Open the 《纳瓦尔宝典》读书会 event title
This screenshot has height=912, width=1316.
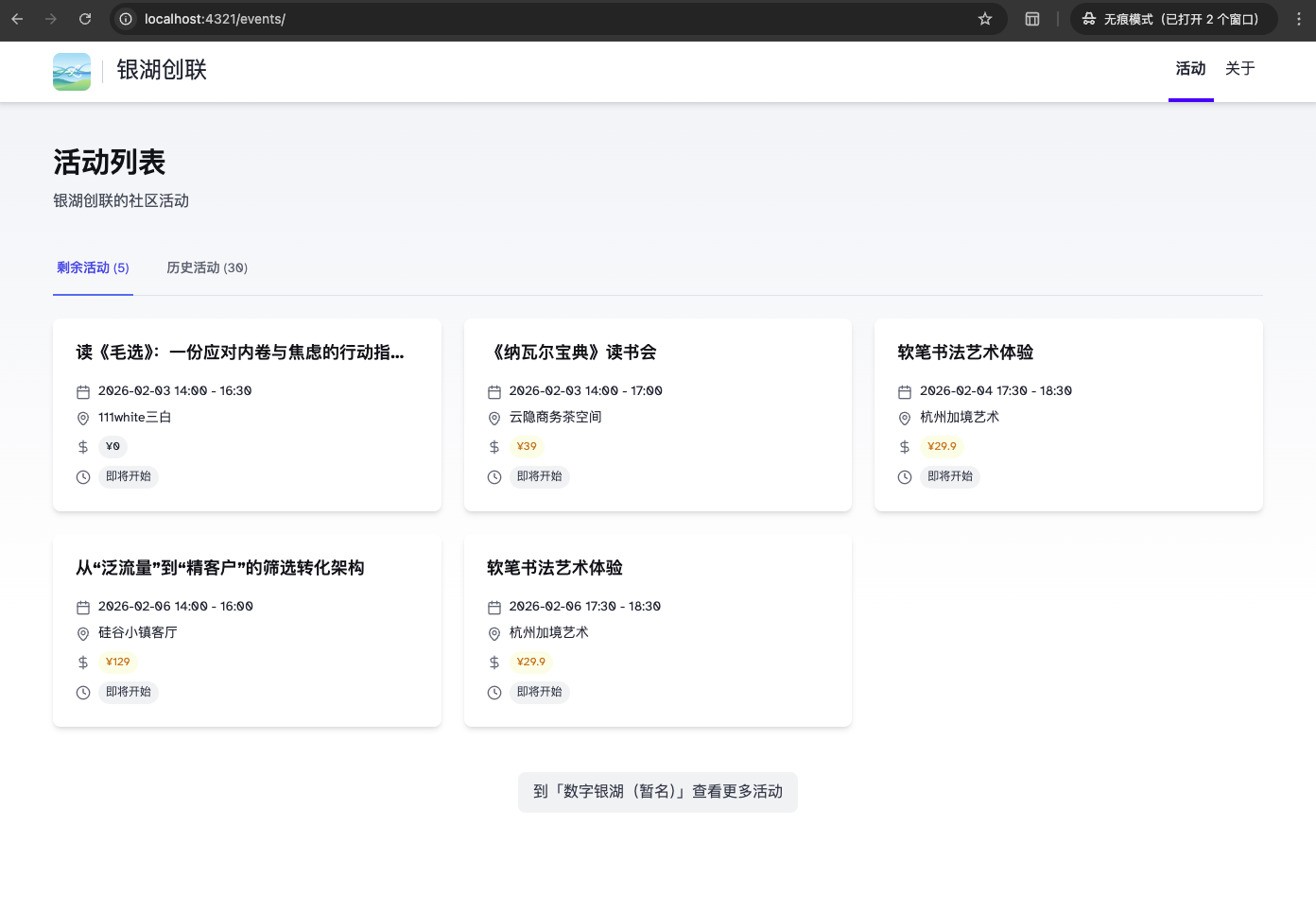572,353
